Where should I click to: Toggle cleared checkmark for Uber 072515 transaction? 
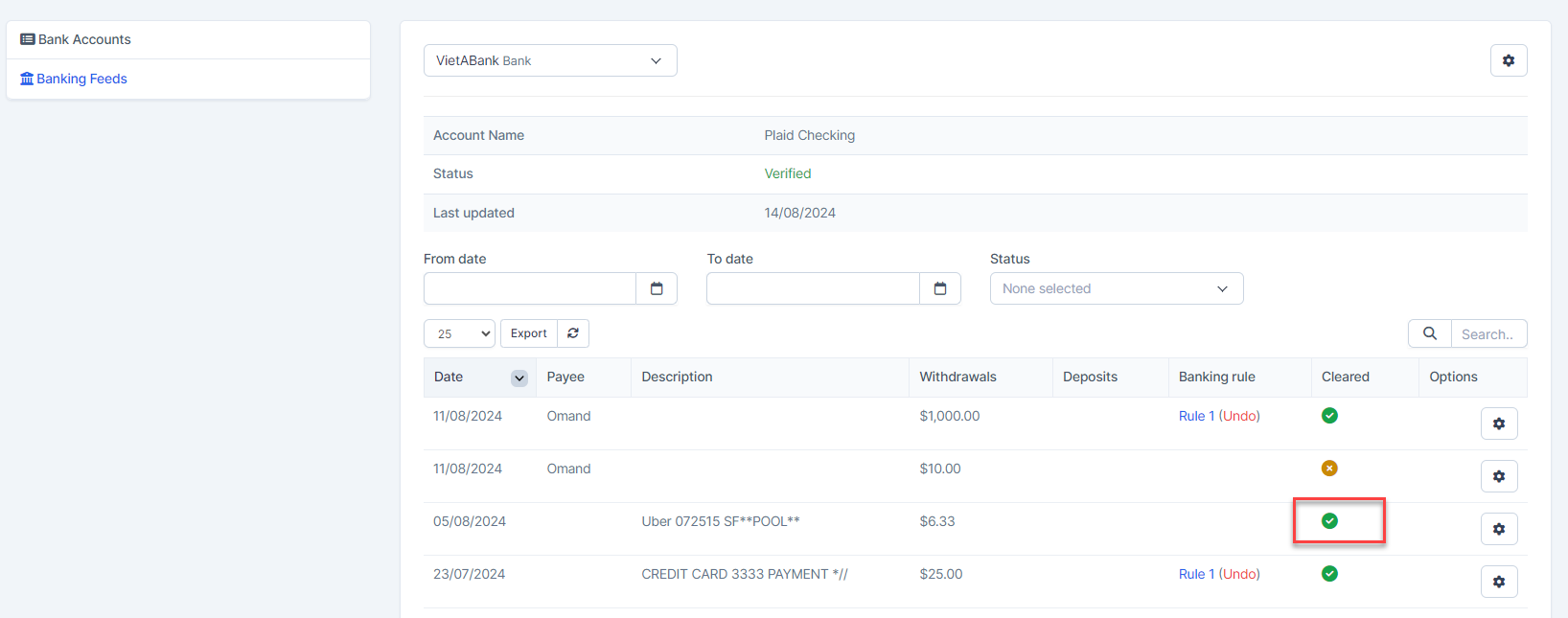(1329, 521)
